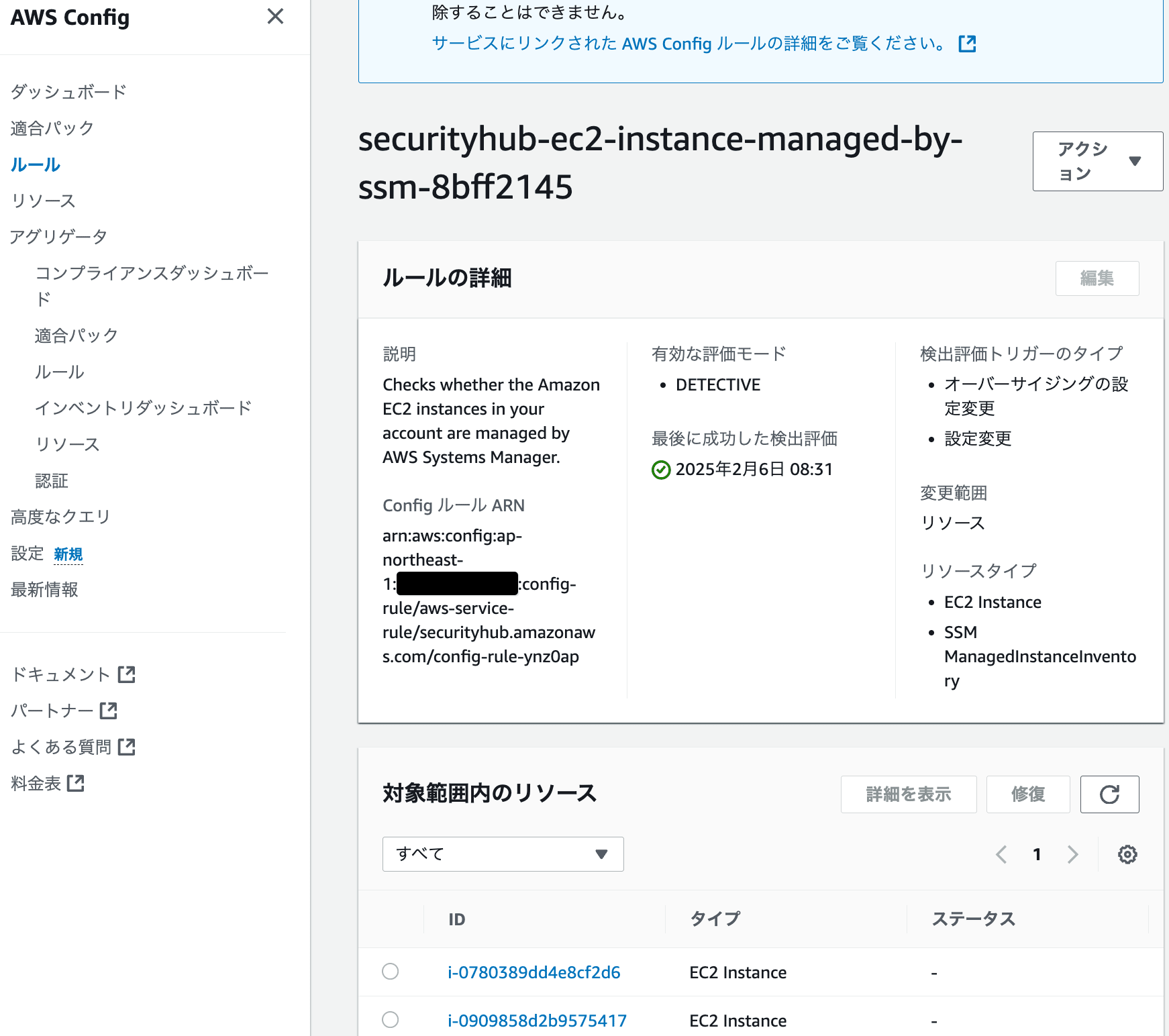Click the 詳細を表示 button
Screen dimensions: 1169x1036
click(909, 794)
